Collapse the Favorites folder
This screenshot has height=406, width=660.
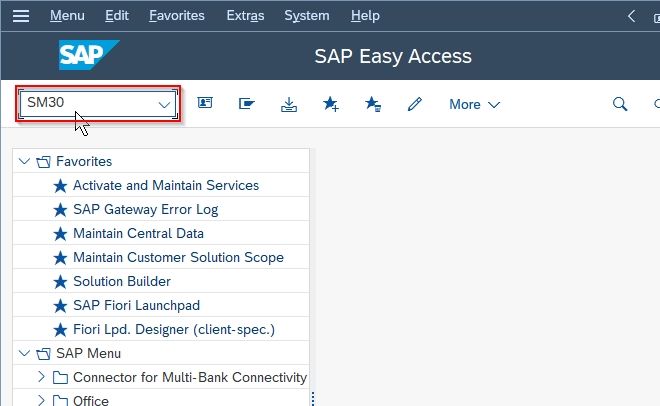pos(24,161)
